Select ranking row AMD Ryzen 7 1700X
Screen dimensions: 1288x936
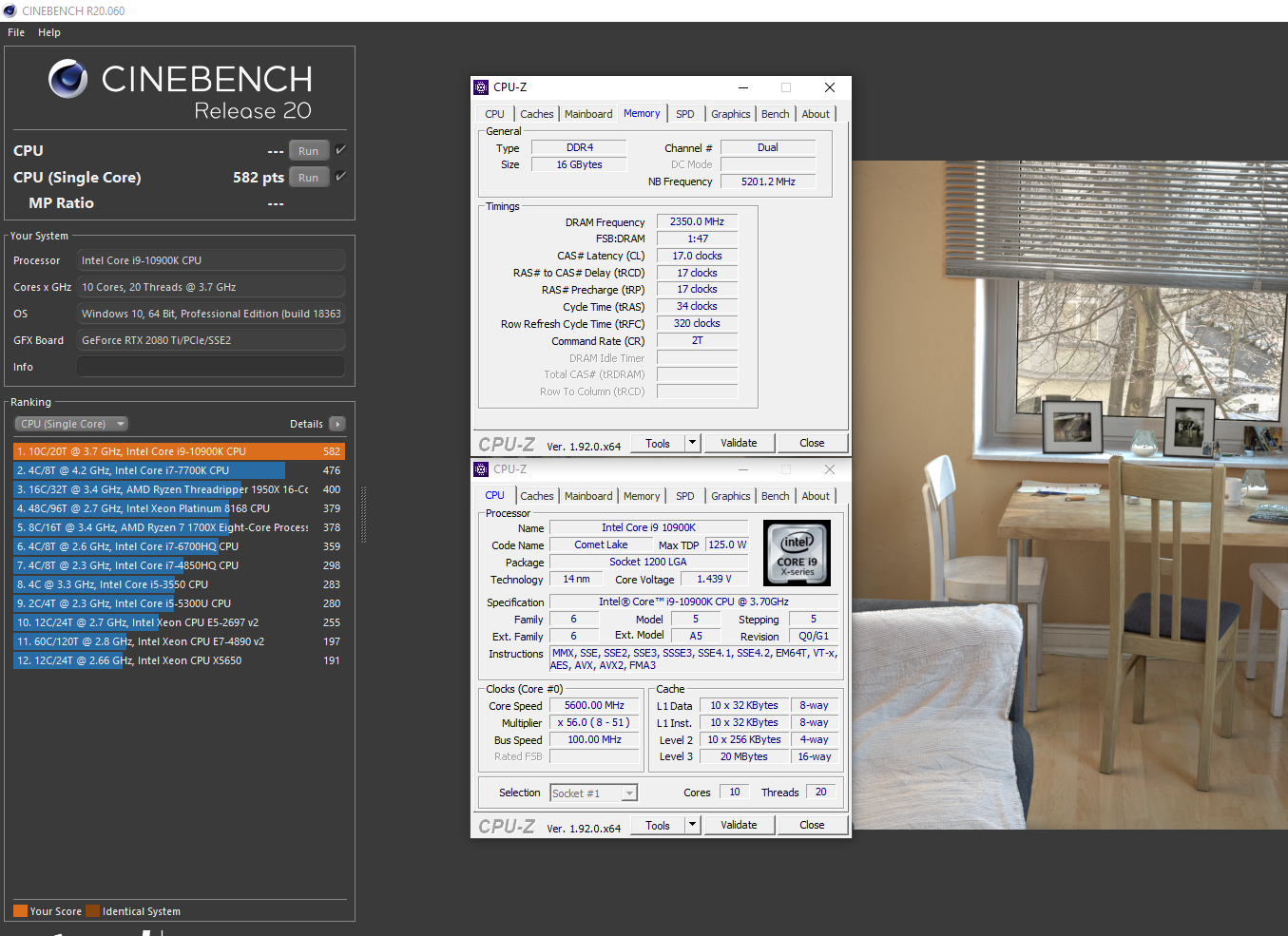point(179,527)
